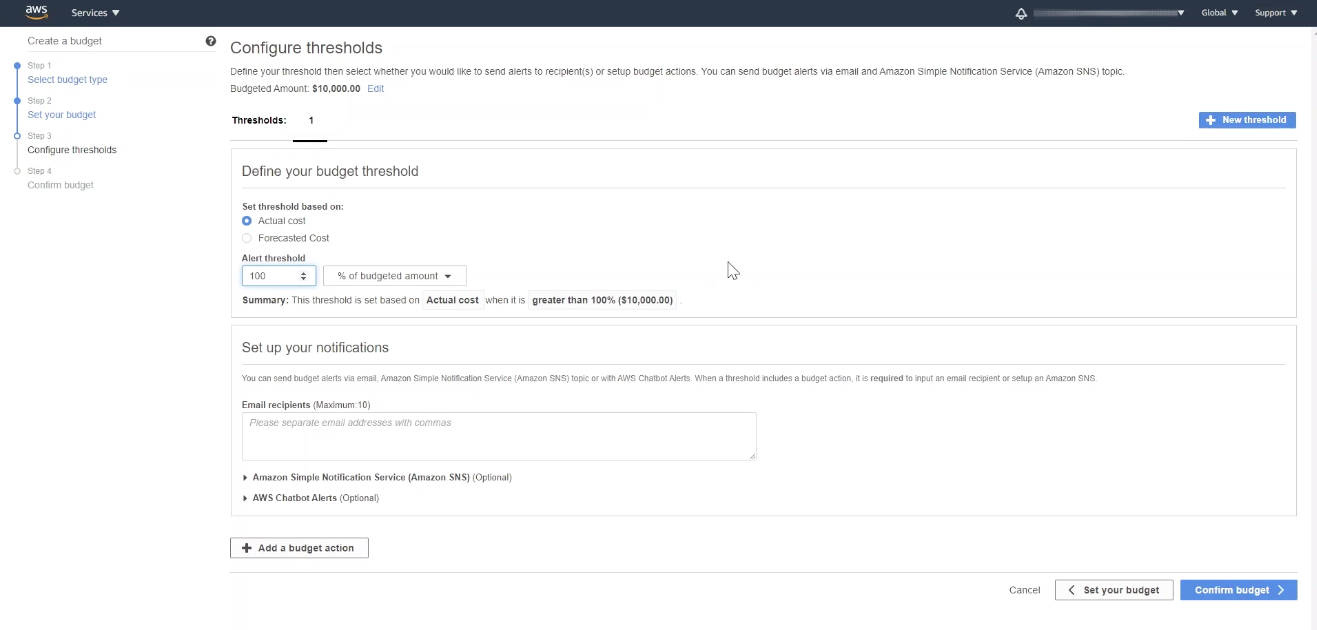Open the % of budgeted amount dropdown
The width and height of the screenshot is (1317, 630).
[x=394, y=276]
